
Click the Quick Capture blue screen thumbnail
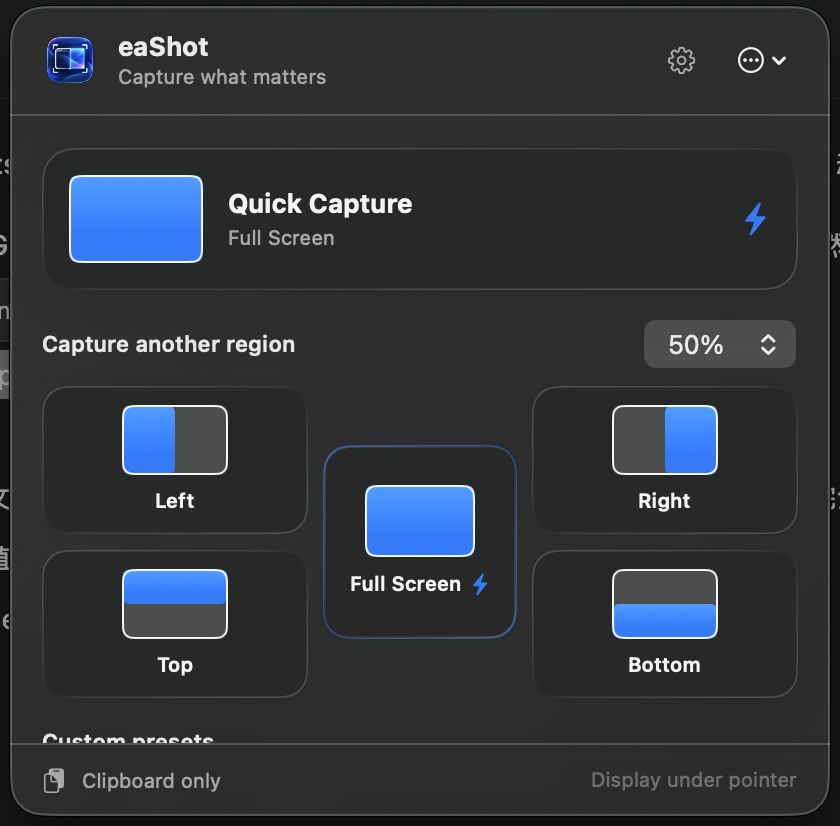pyautogui.click(x=136, y=219)
